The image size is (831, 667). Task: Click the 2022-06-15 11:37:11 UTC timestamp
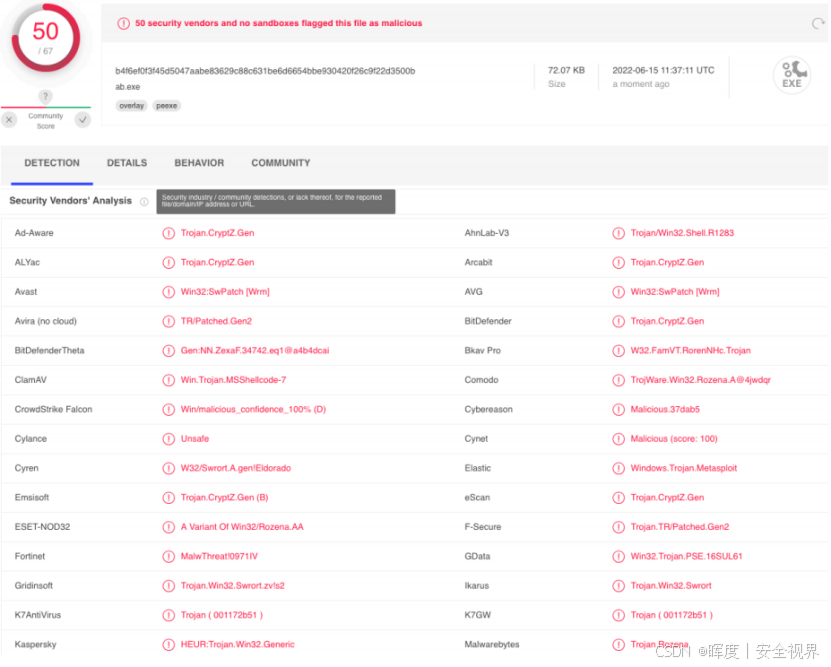(x=663, y=70)
